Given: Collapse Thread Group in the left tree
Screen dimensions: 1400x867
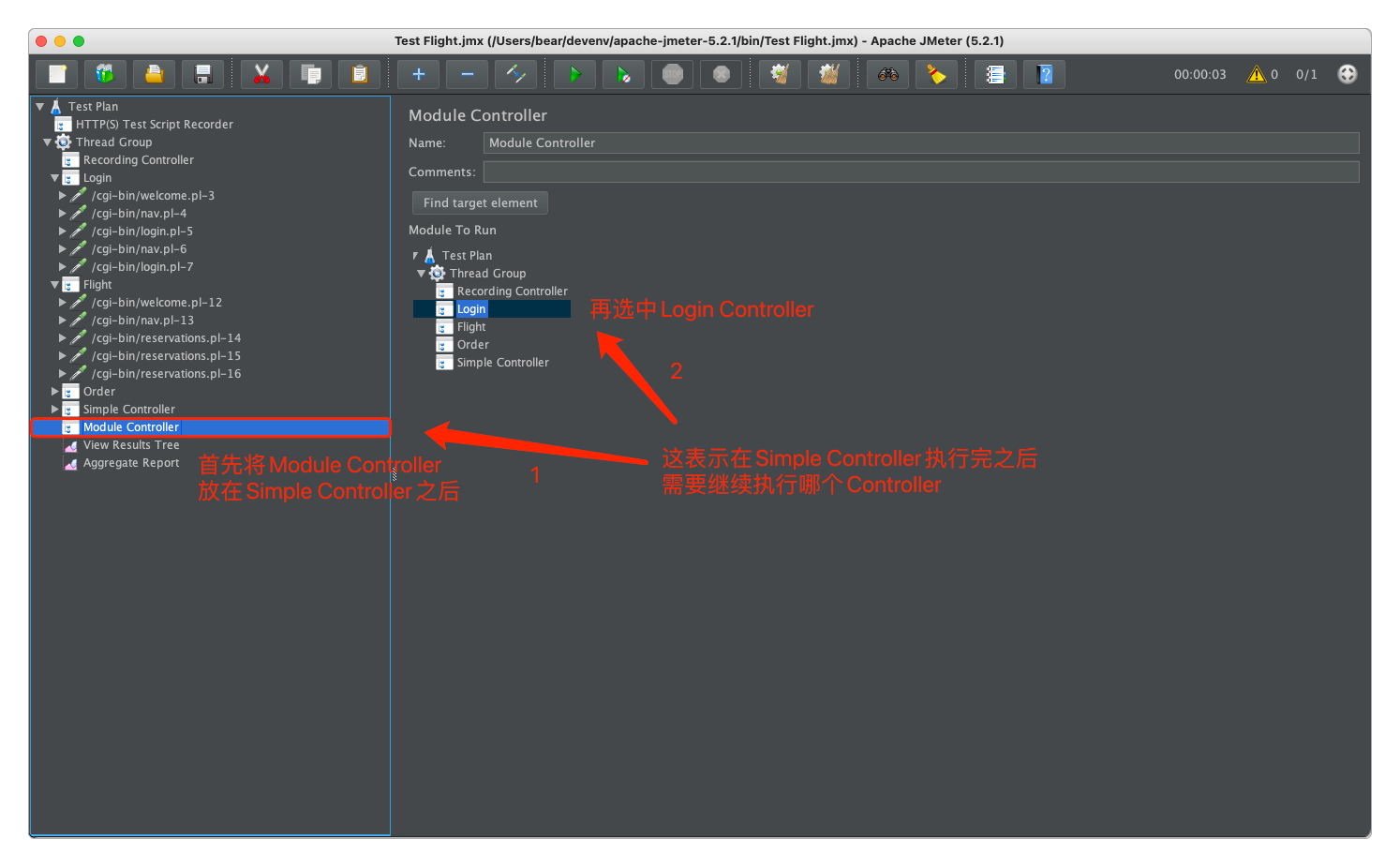Looking at the screenshot, I should pos(48,142).
